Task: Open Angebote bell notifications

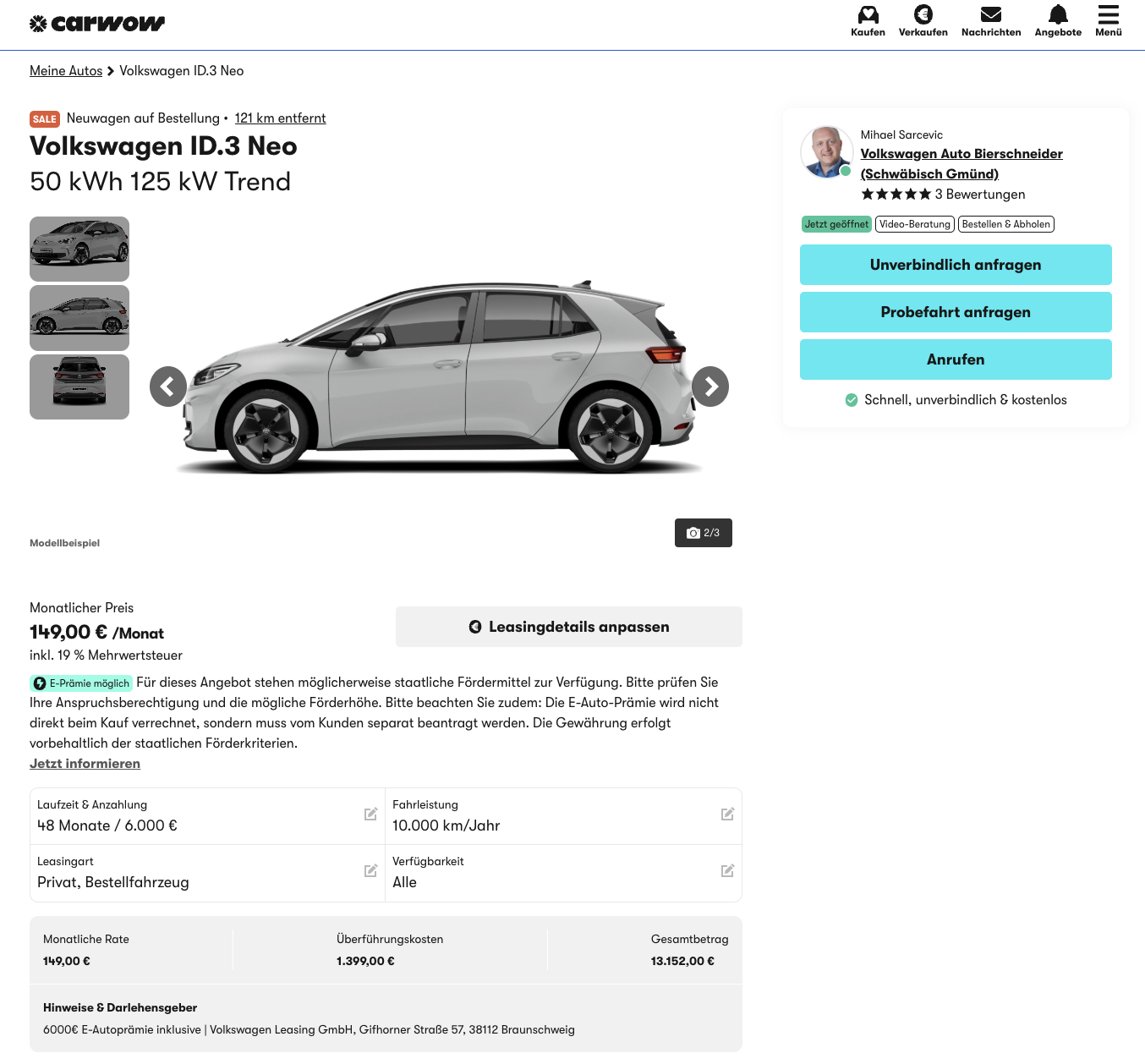Action: [1057, 15]
